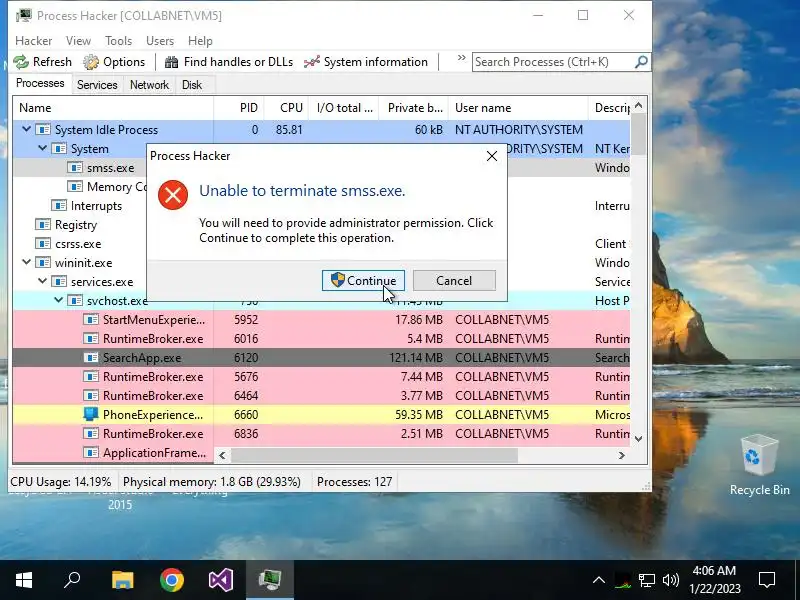The width and height of the screenshot is (800, 600).
Task: Click the PhoneExperience blue app icon
Action: pyautogui.click(x=91, y=414)
